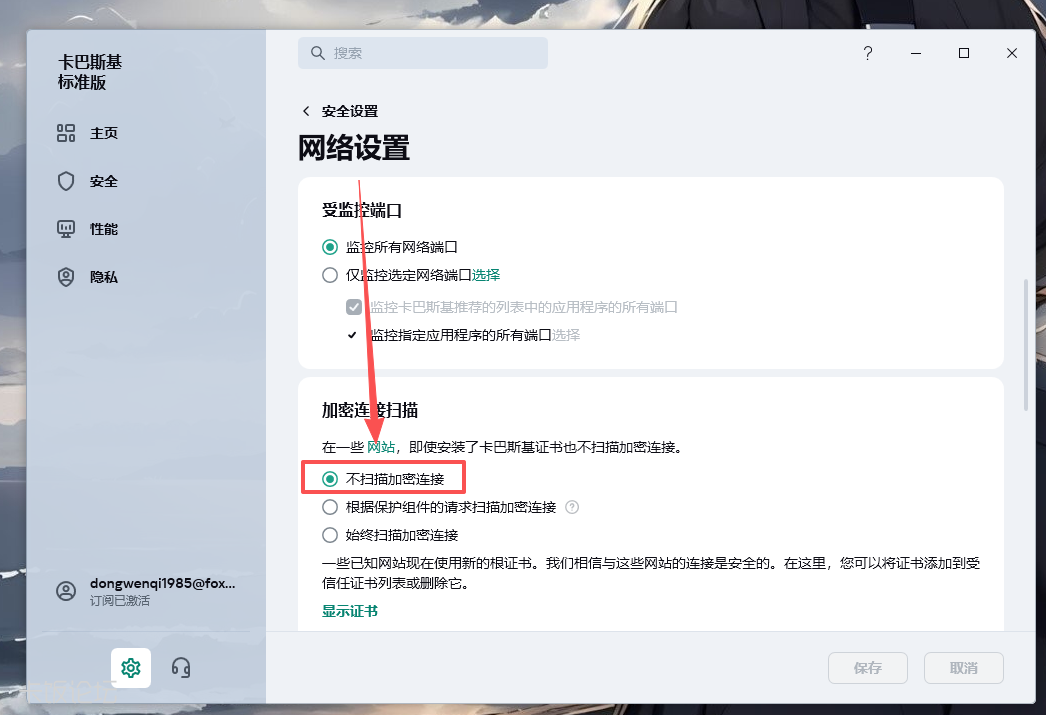Open support via the headset icon
This screenshot has height=715, width=1046.
click(181, 667)
